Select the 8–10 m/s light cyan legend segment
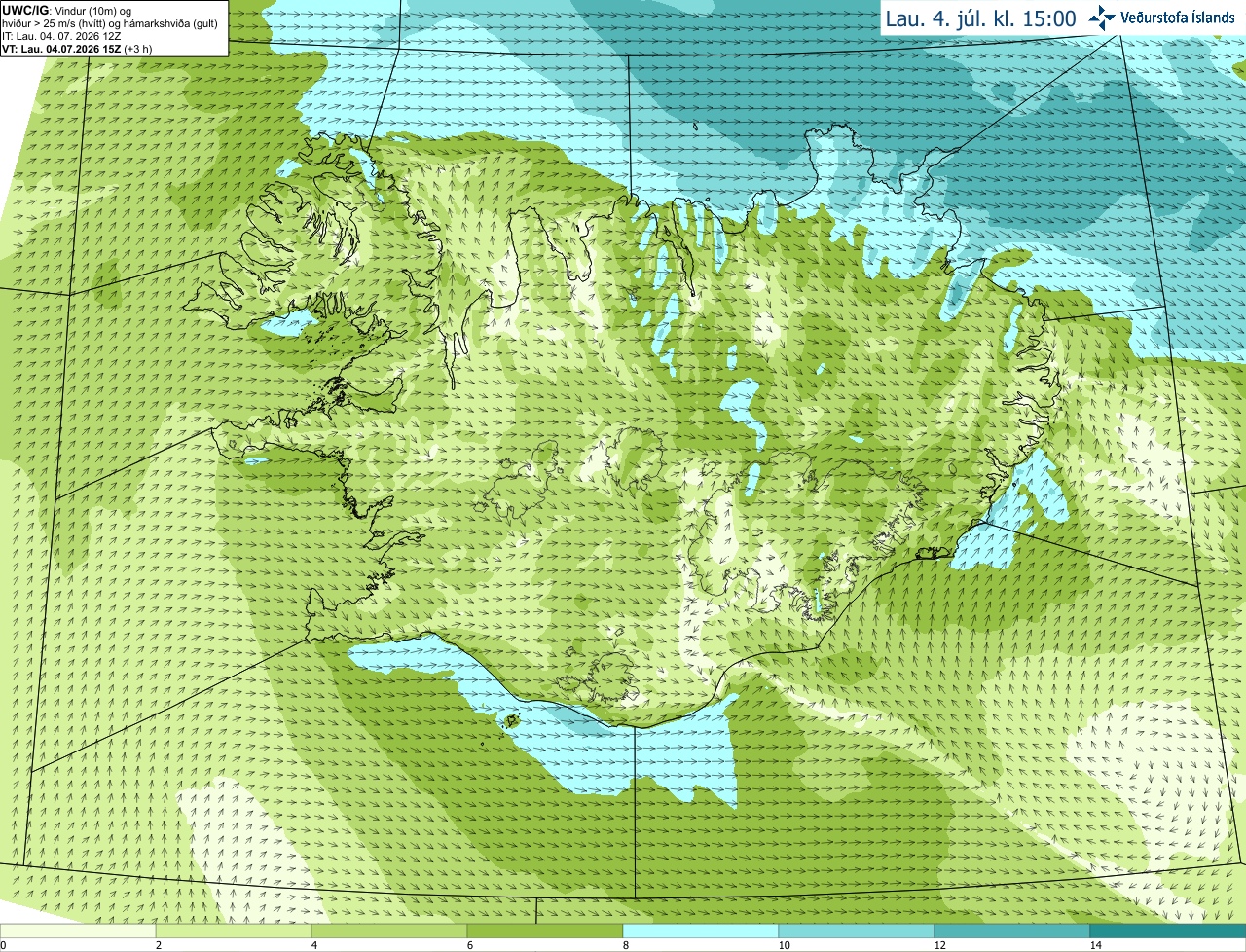Image resolution: width=1246 pixels, height=952 pixels. coord(701,931)
